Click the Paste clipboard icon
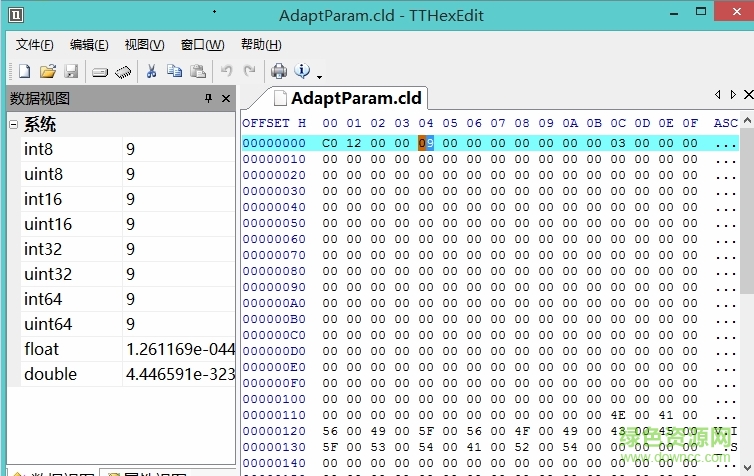 tap(198, 71)
